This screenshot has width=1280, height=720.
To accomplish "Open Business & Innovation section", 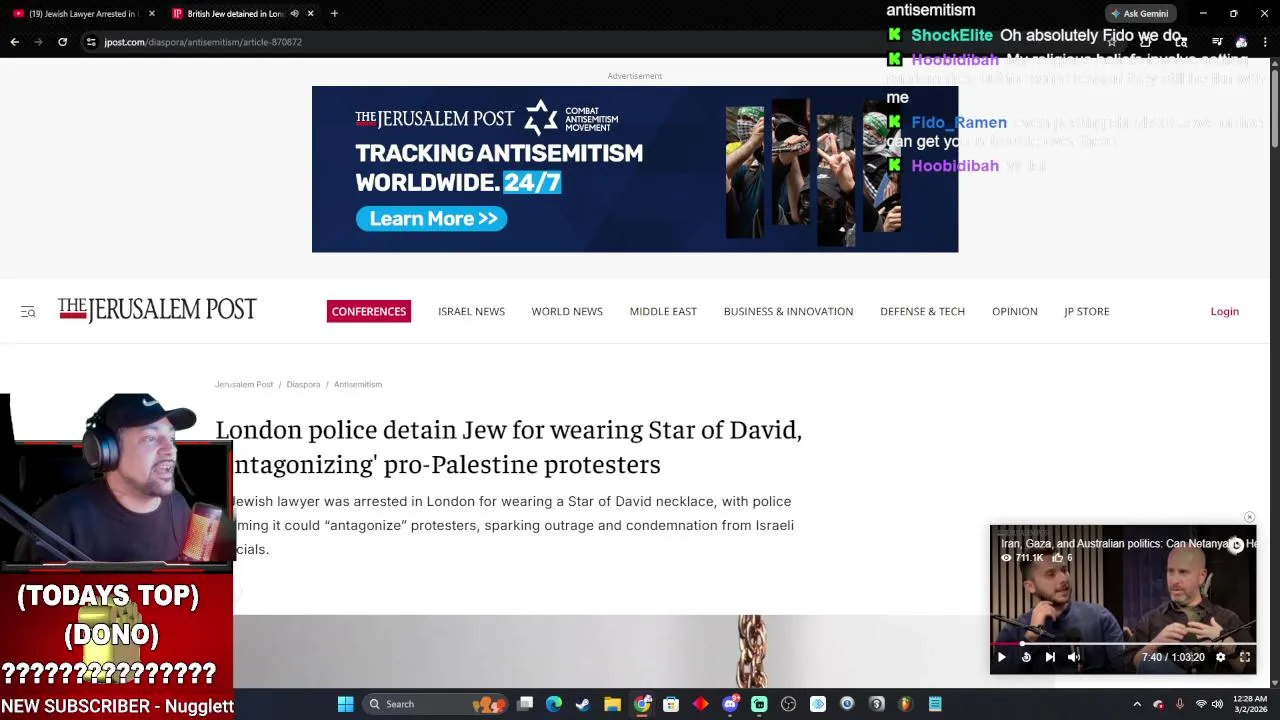I will point(788,311).
